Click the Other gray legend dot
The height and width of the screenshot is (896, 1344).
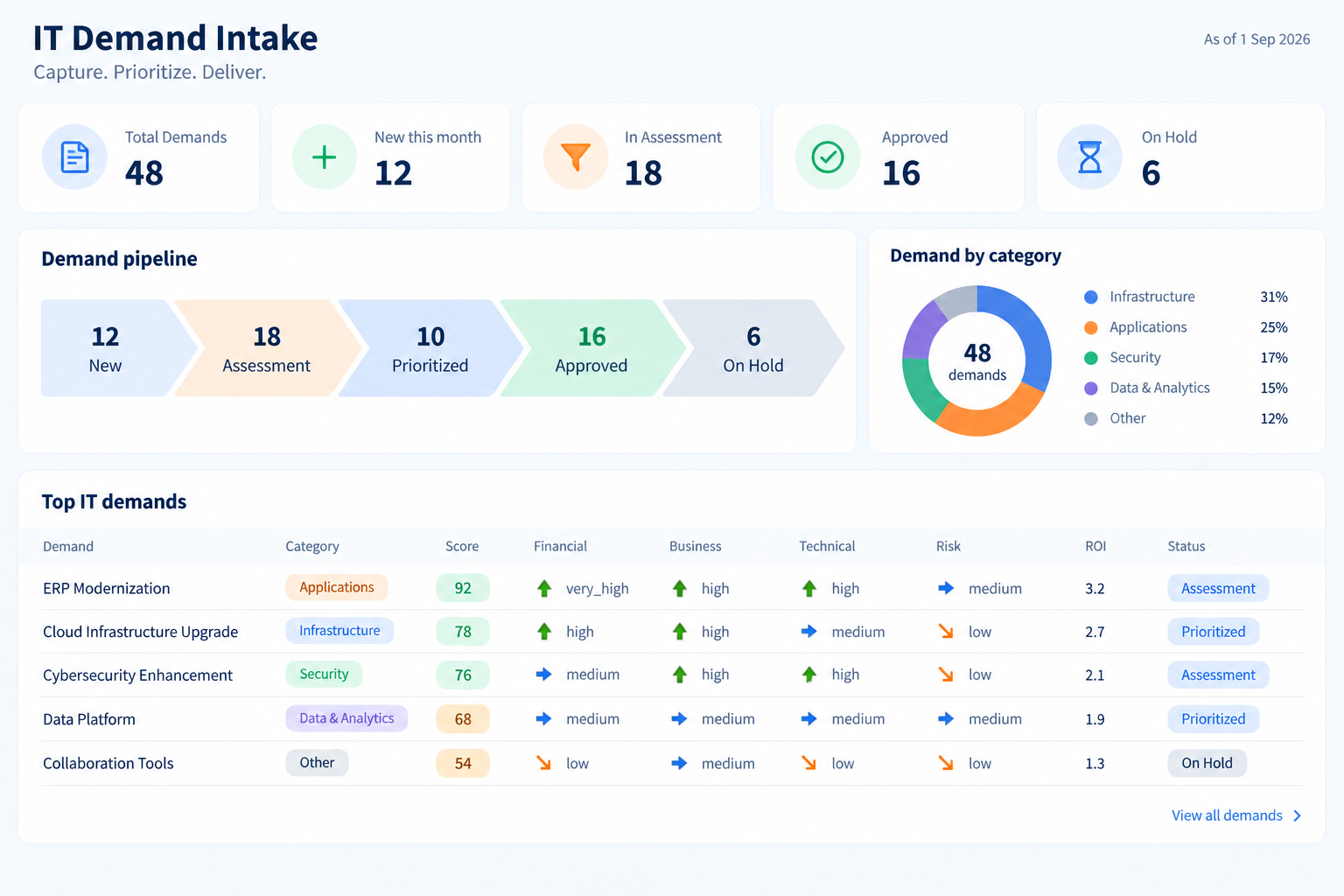[x=1091, y=419]
